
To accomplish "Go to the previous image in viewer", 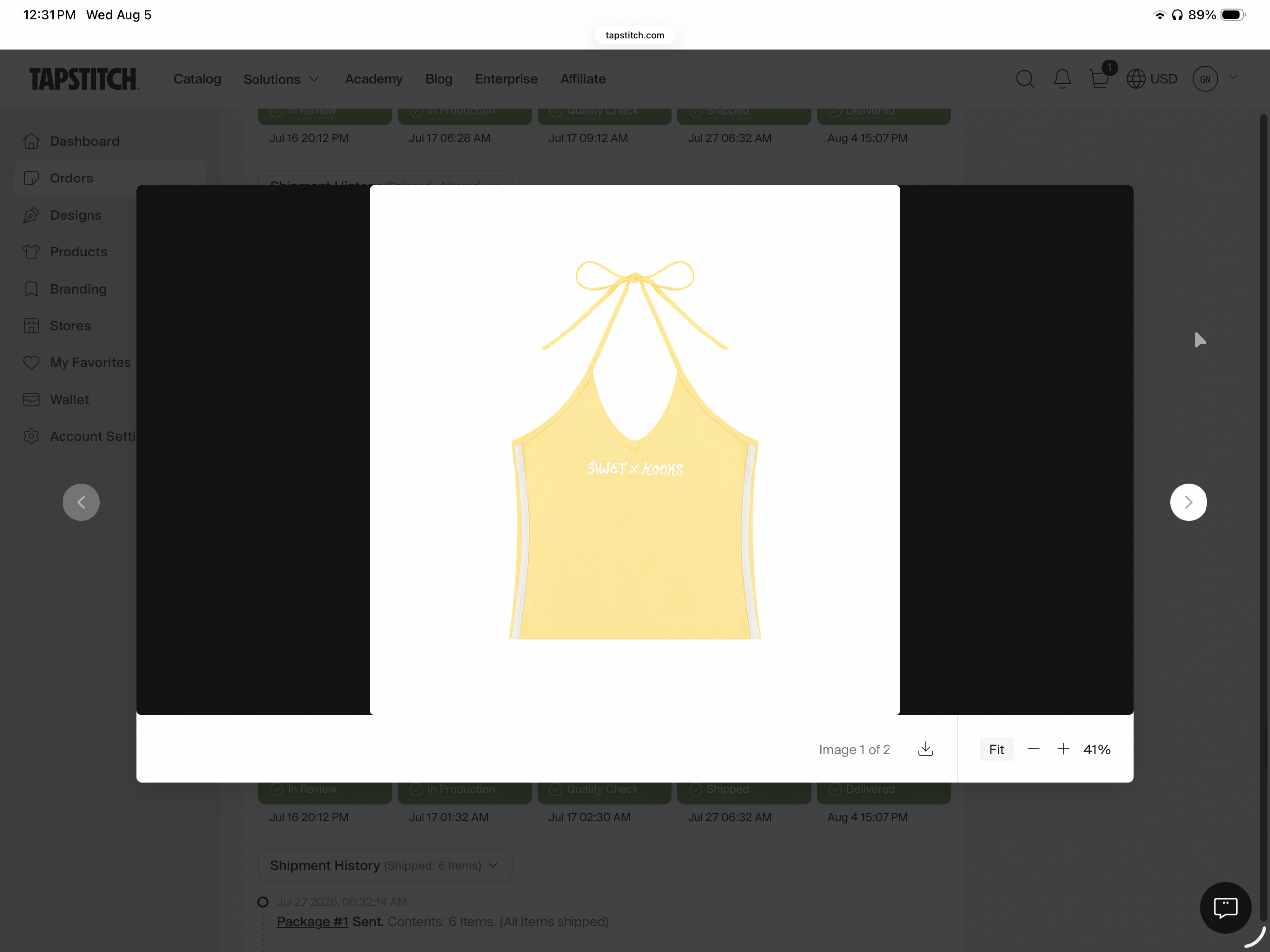I will pos(81,502).
